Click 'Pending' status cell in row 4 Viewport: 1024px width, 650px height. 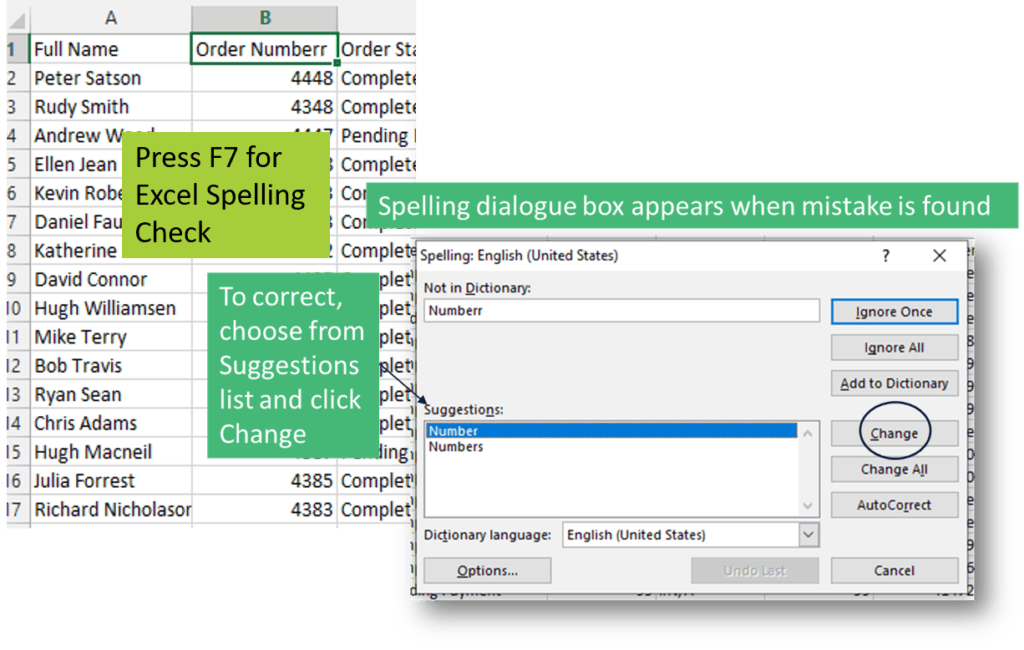point(377,135)
